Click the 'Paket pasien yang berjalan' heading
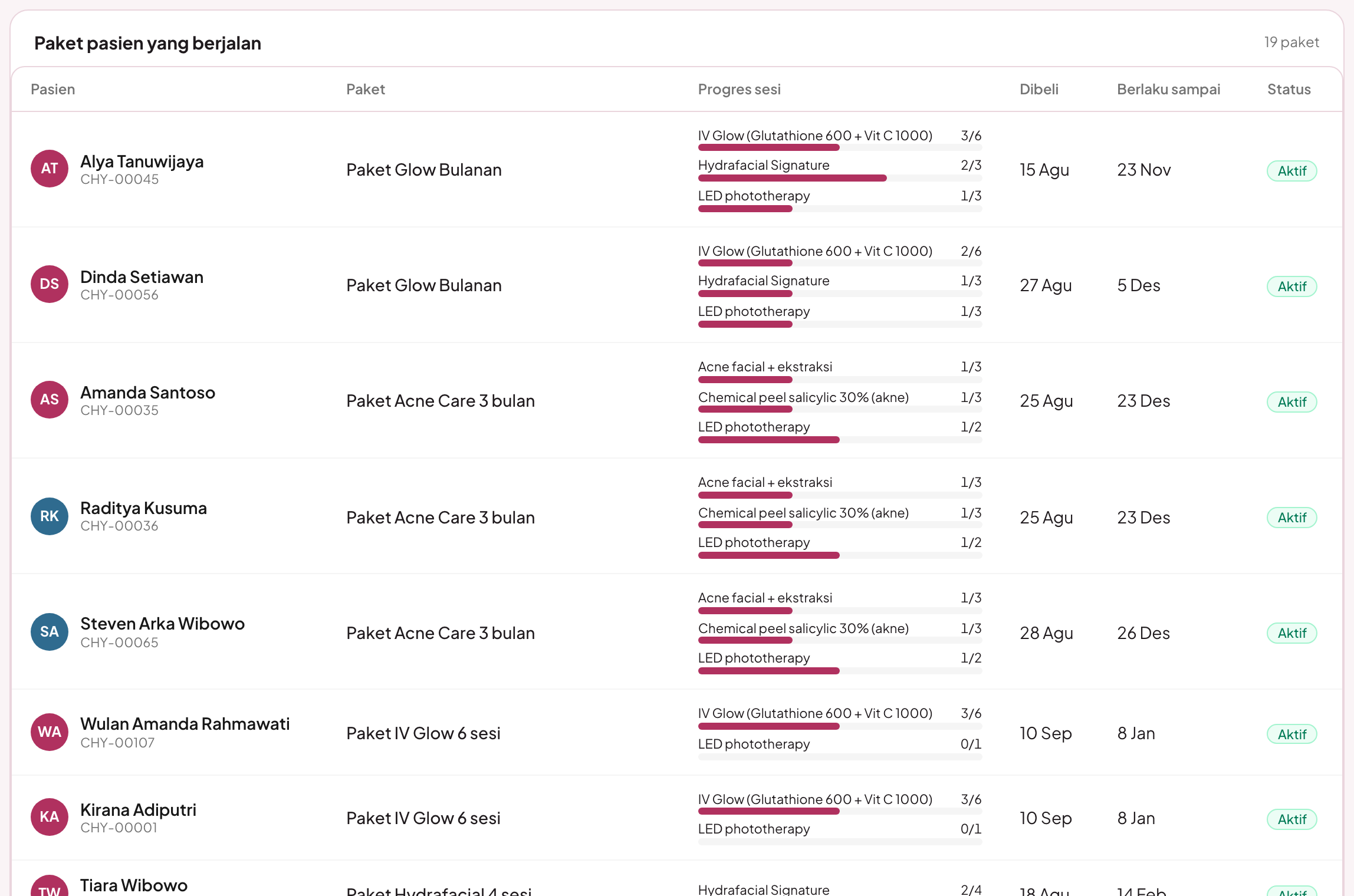This screenshot has width=1354, height=896. click(x=147, y=44)
